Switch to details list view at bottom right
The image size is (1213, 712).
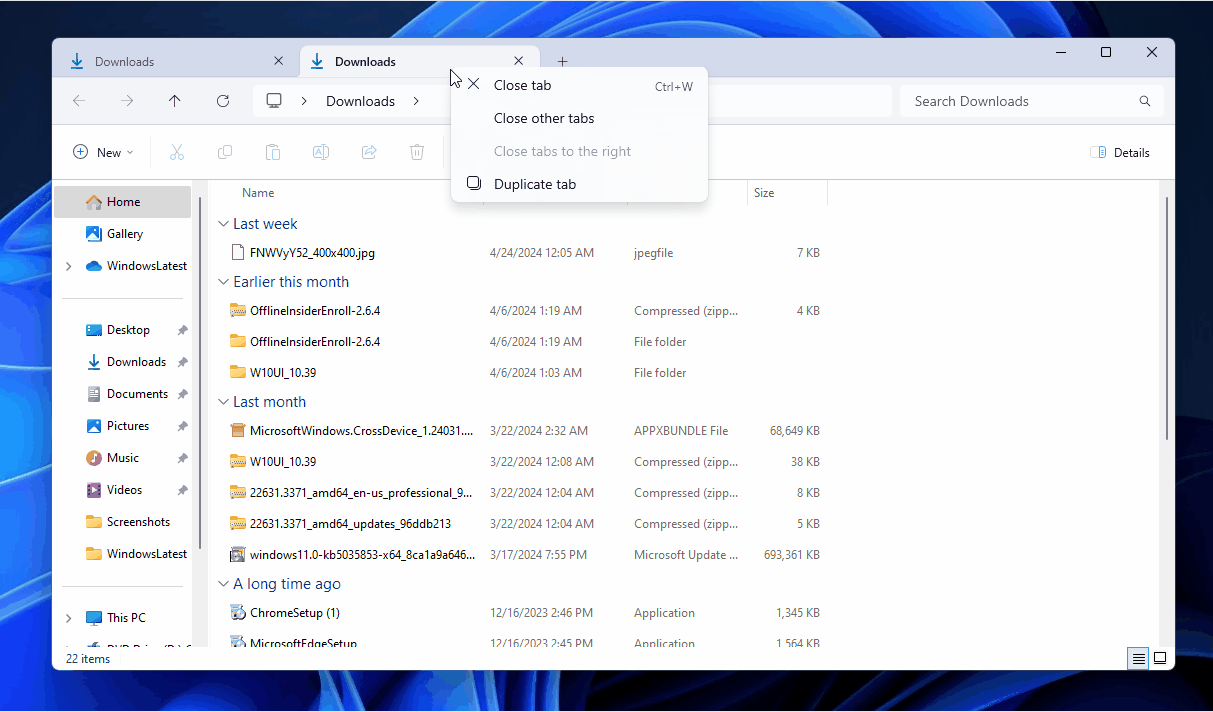coord(1138,658)
